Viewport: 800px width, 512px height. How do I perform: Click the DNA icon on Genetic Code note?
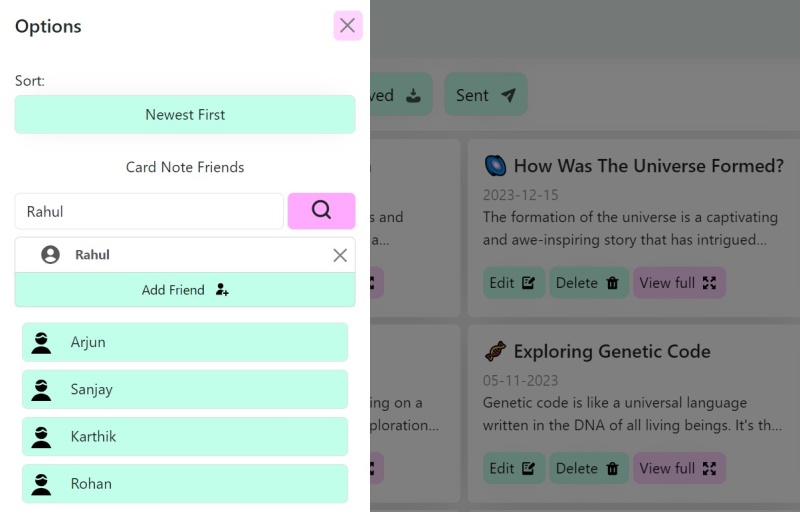pyautogui.click(x=495, y=351)
